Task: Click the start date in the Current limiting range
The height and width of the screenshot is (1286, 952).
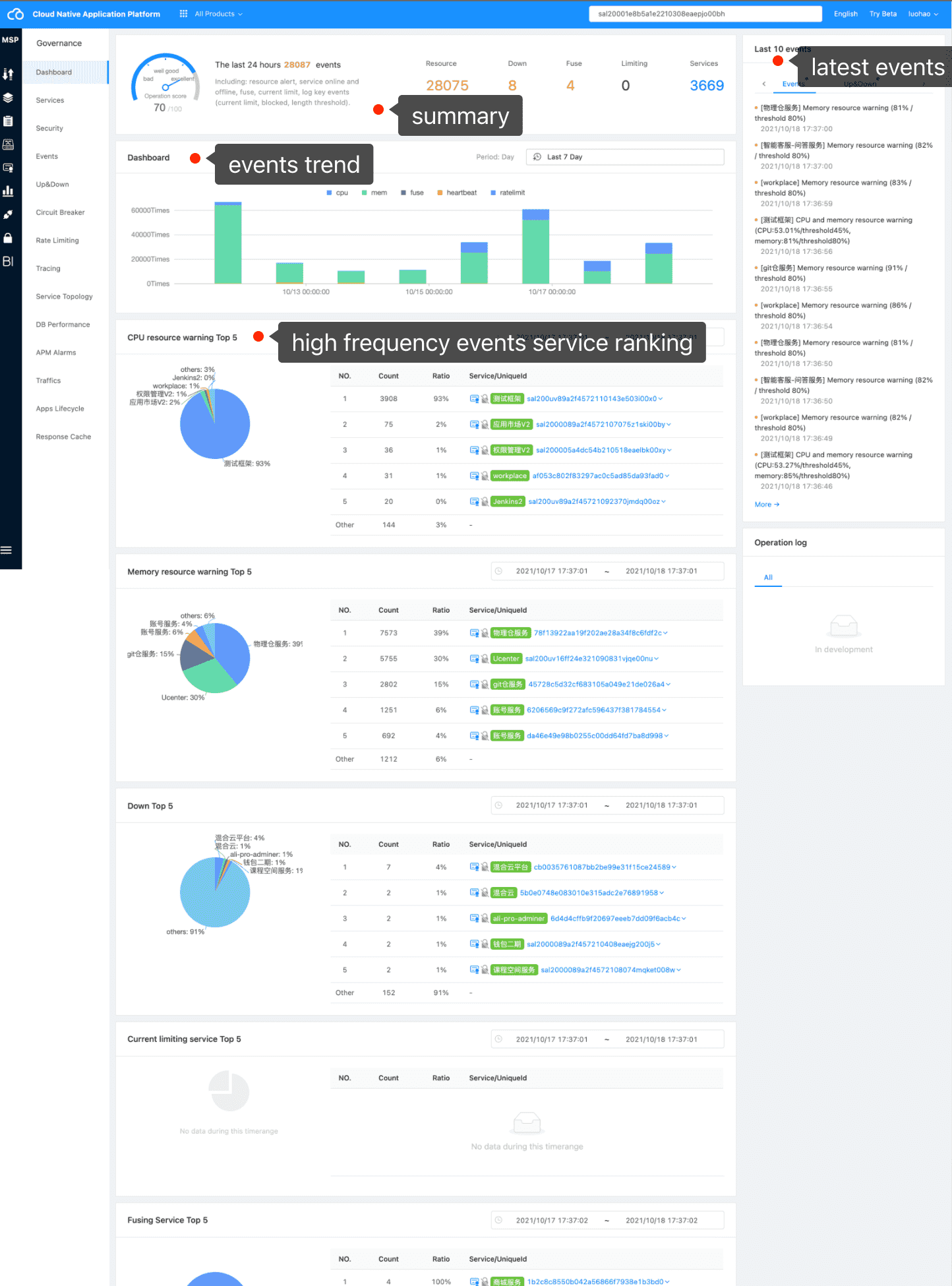Action: (x=552, y=1039)
